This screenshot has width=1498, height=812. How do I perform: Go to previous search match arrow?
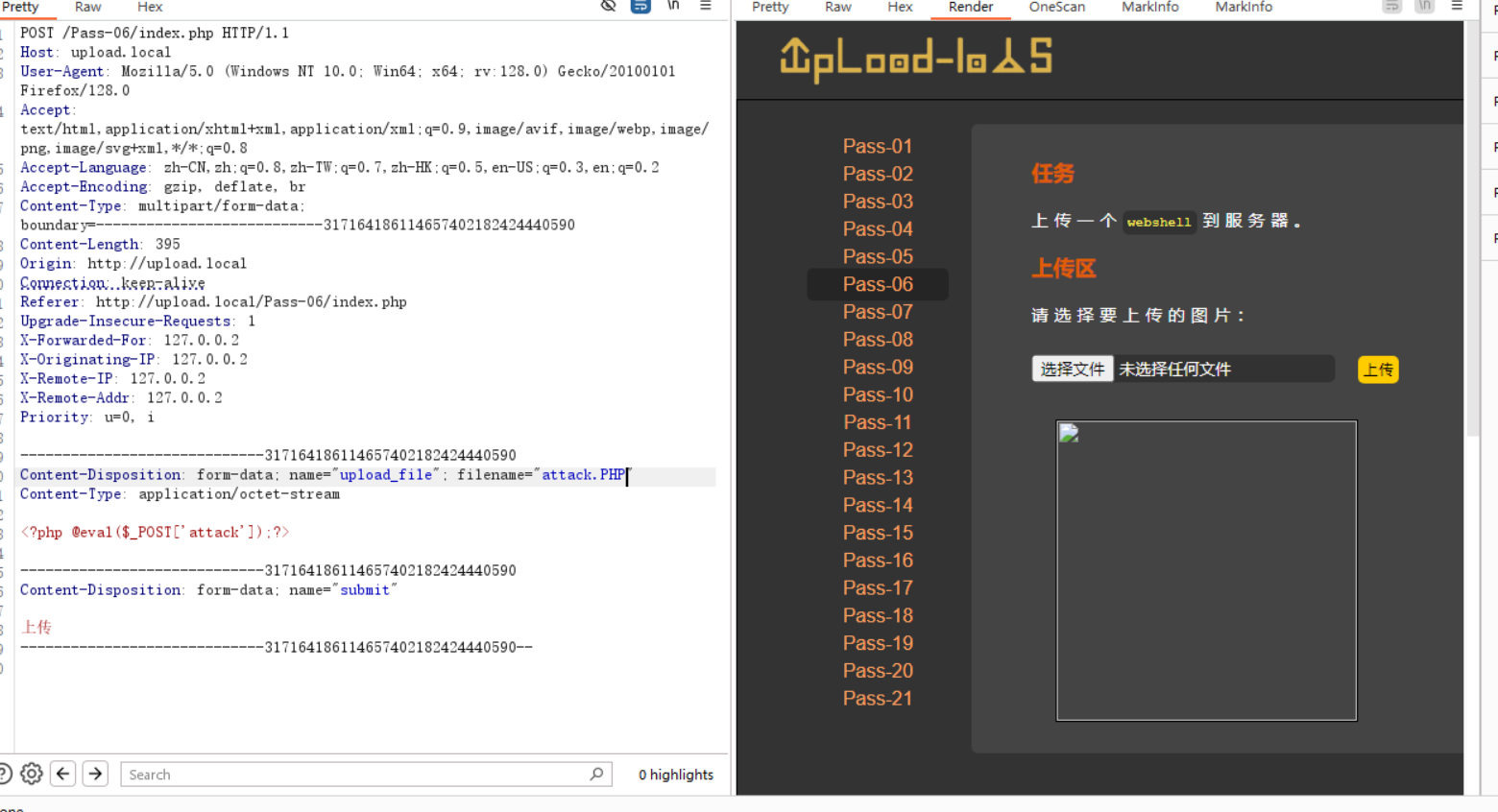click(63, 774)
